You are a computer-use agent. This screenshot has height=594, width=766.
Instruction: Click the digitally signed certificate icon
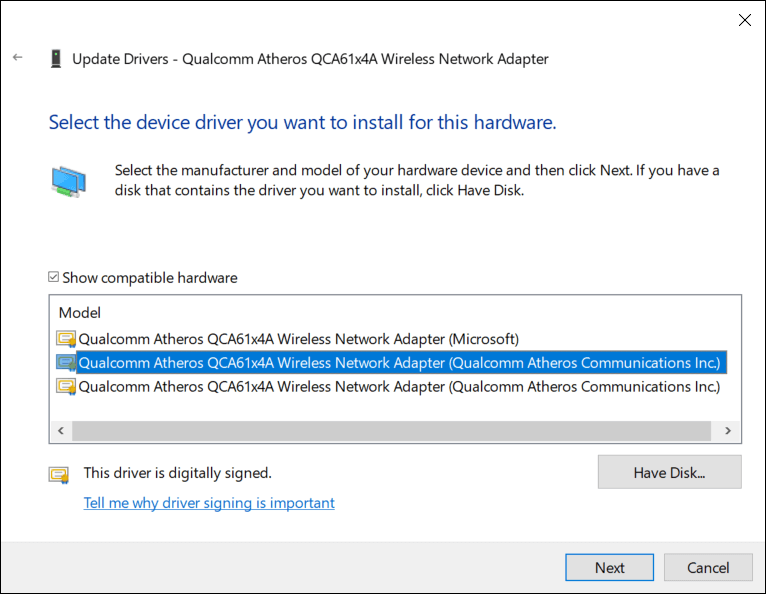pos(59,474)
